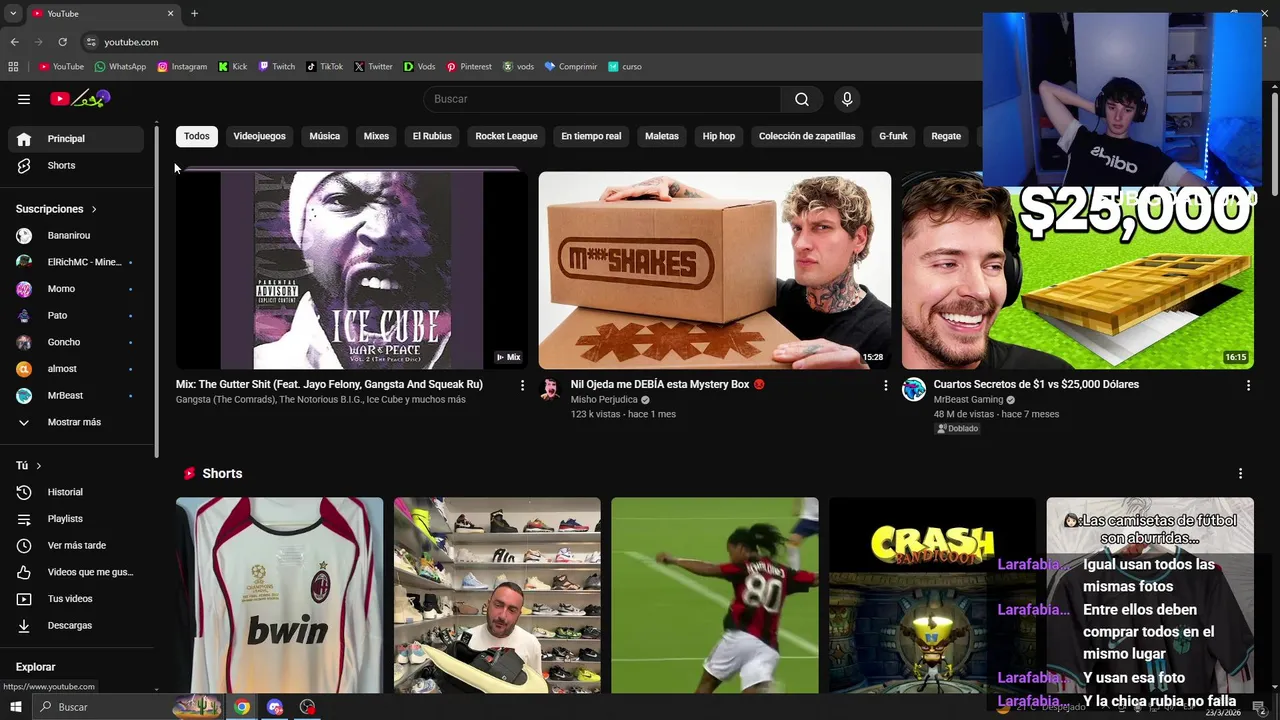The height and width of the screenshot is (720, 1280).
Task: Open Principal home in sidebar
Action: [x=76, y=139]
